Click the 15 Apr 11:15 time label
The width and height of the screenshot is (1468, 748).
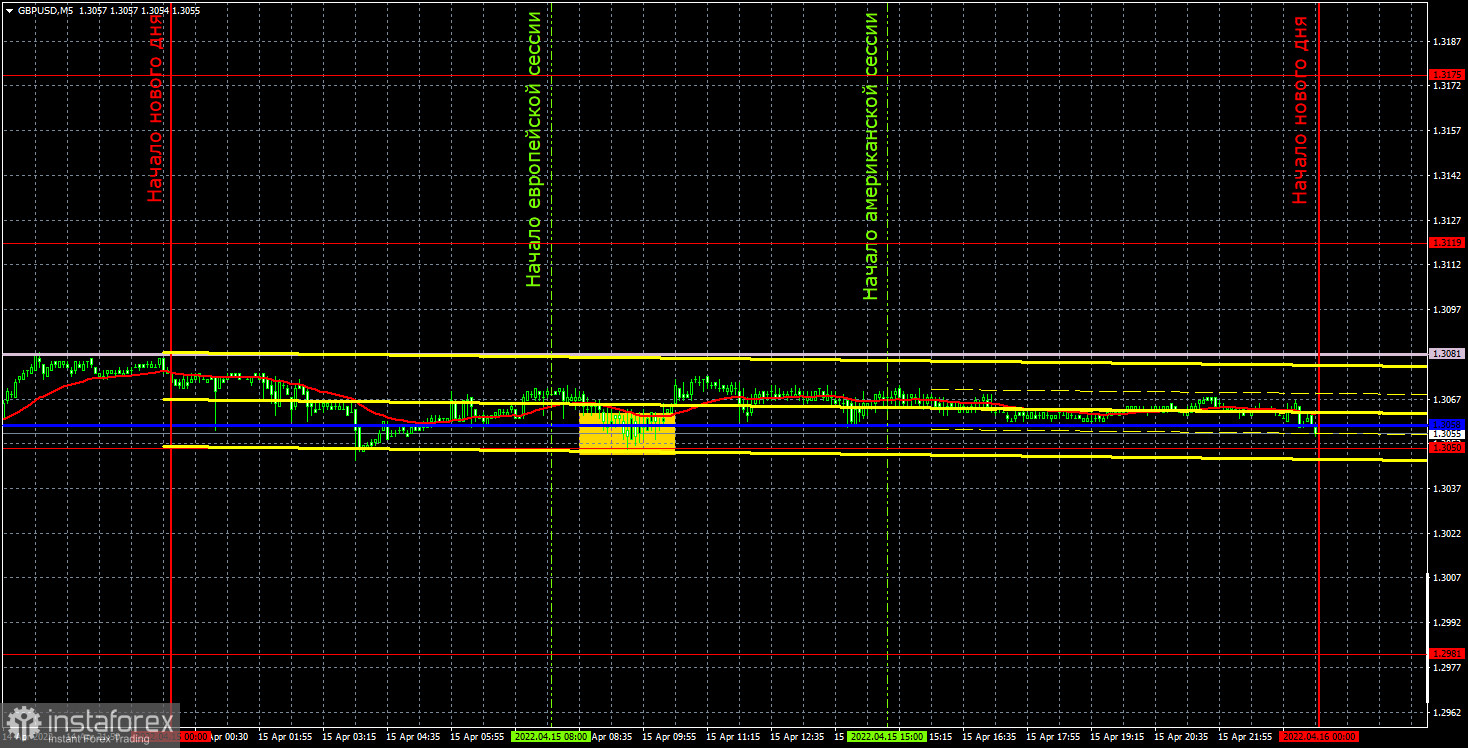click(x=734, y=736)
